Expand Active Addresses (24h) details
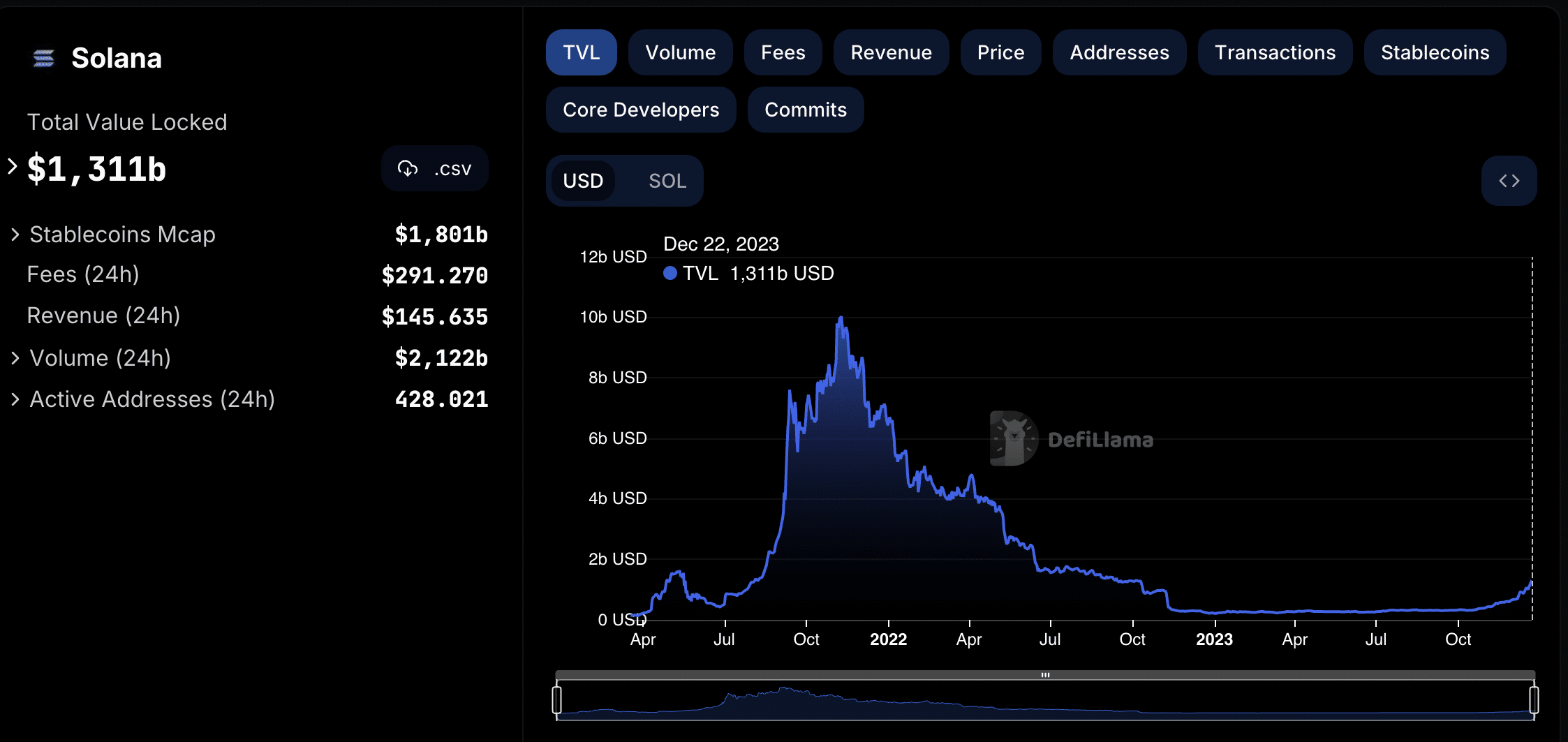The width and height of the screenshot is (1568, 742). [x=15, y=399]
